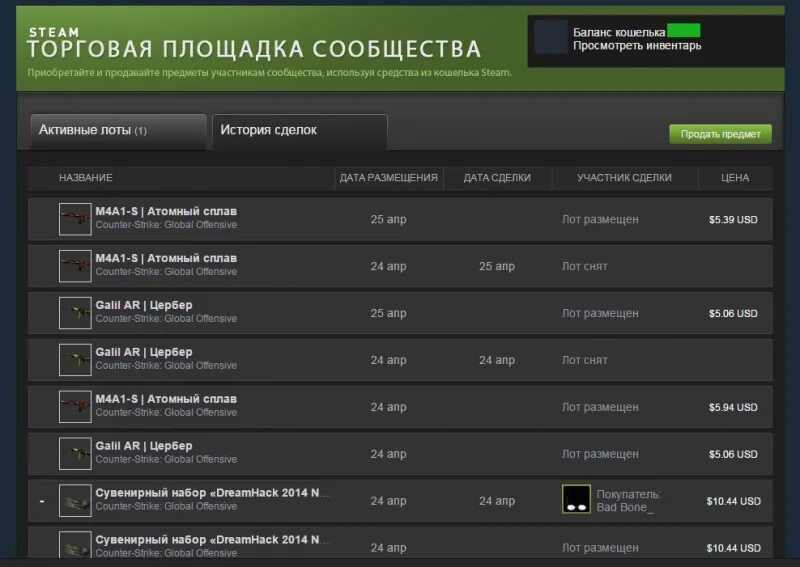
Task: Open Galil AR | Цербер listed 25 апр
Action: tap(144, 305)
